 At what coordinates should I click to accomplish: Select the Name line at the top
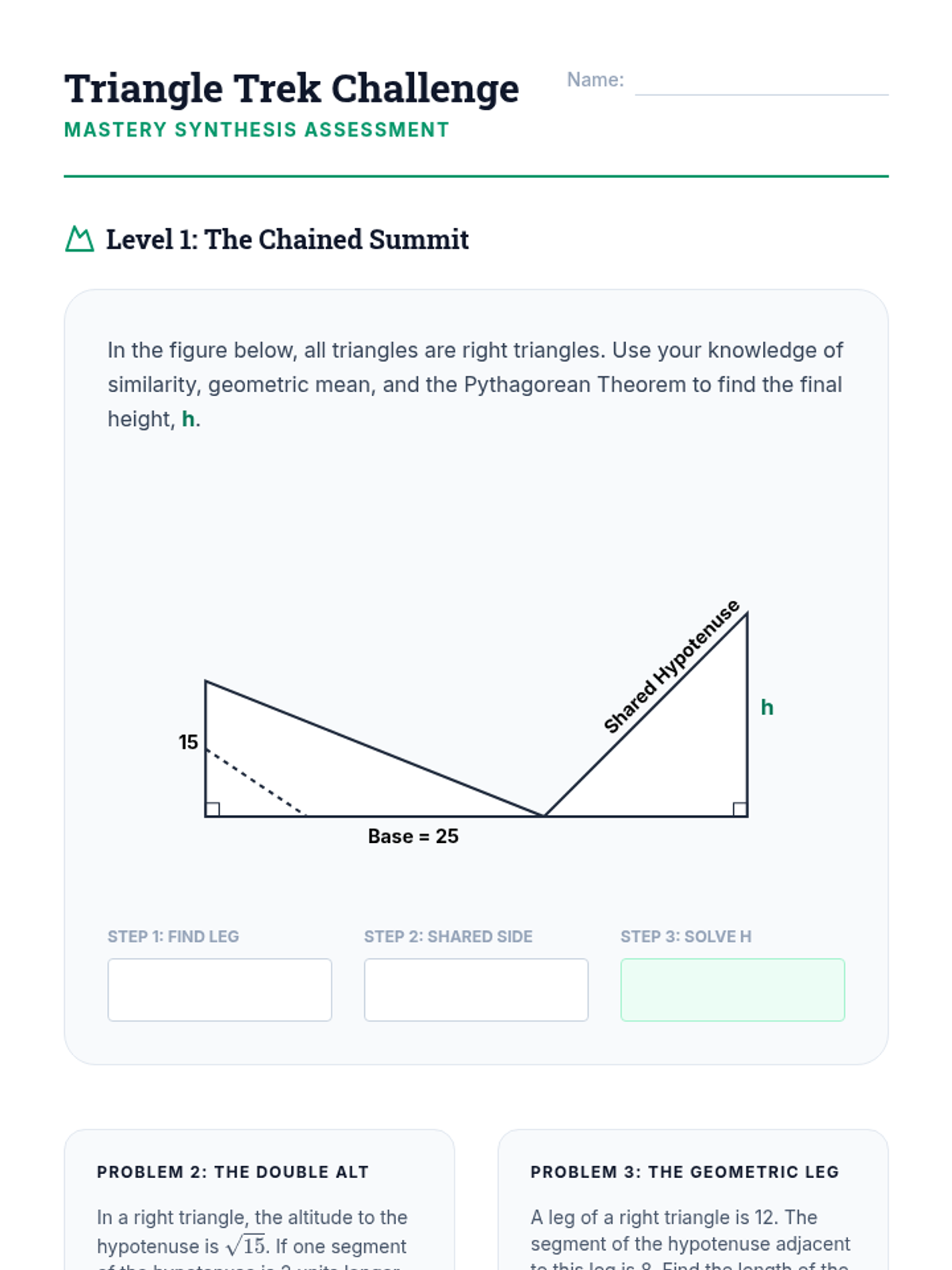click(x=762, y=81)
